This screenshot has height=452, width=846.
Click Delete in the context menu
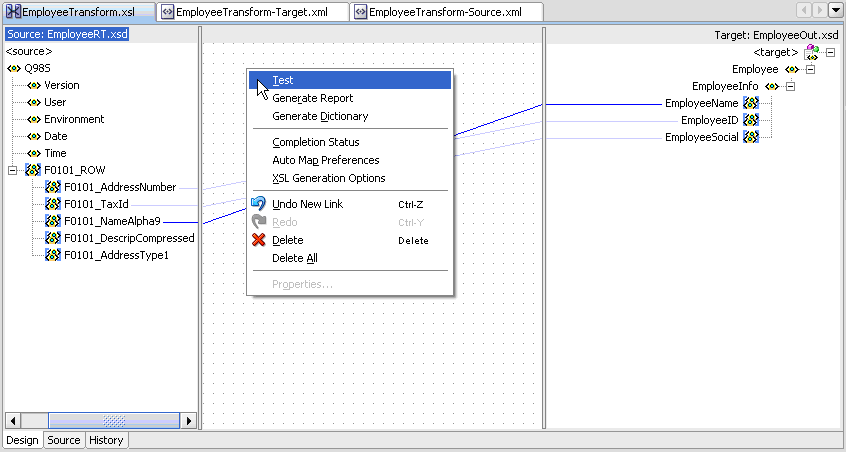pos(350,240)
